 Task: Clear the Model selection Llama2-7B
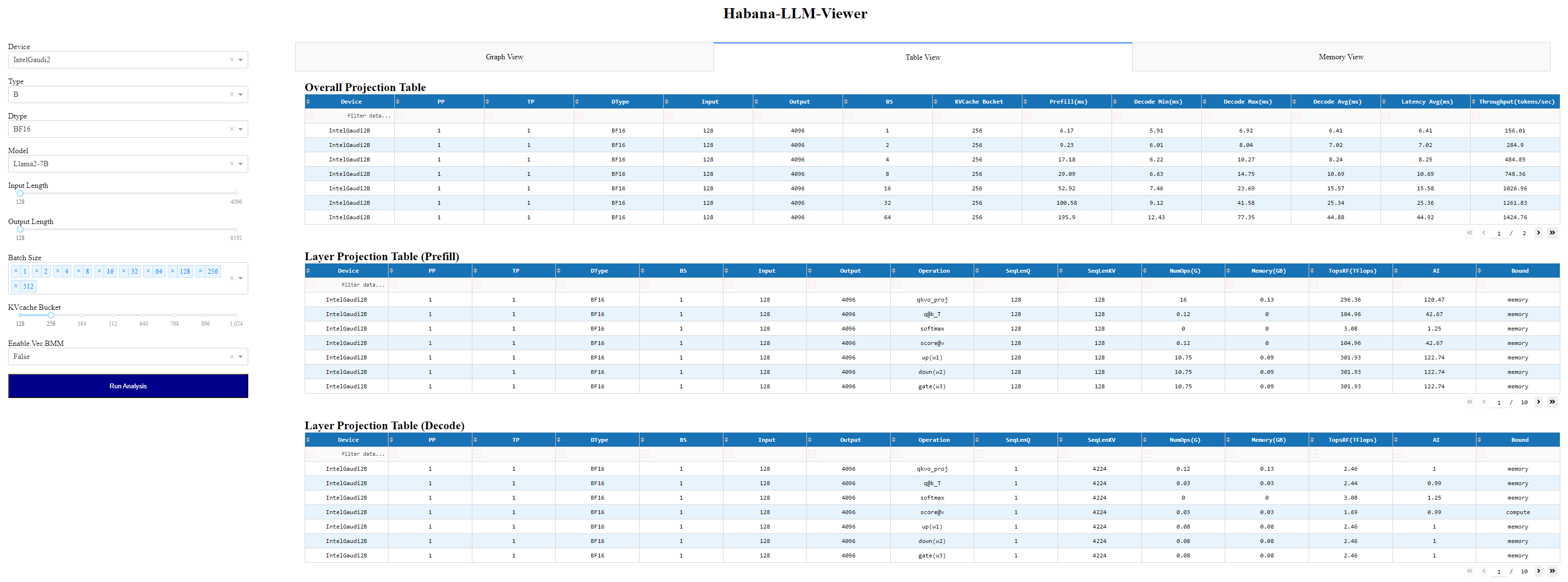(231, 164)
